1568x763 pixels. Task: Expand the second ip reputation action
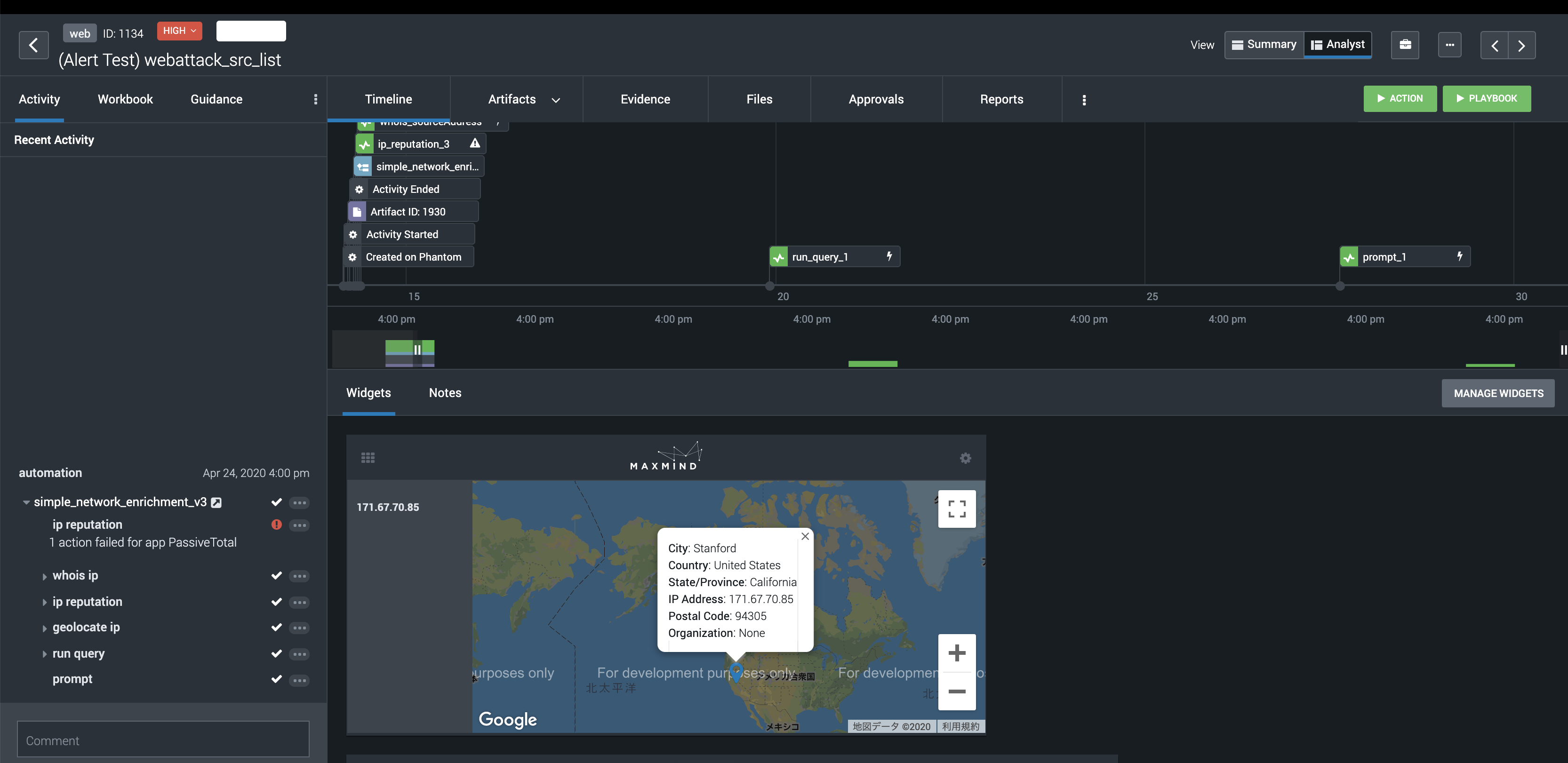pos(44,603)
